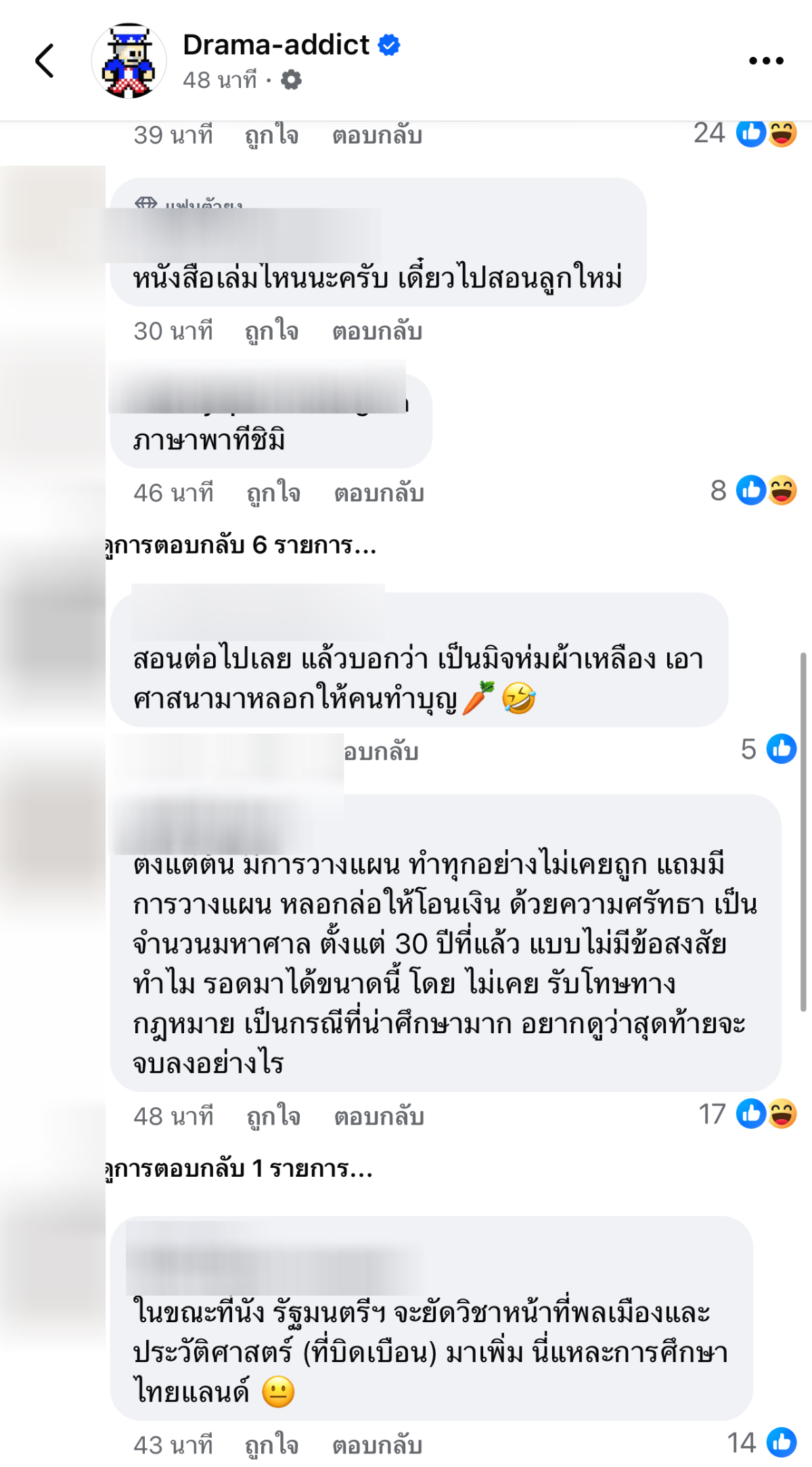
Task: Expand the 1 reply thread
Action: [240, 1169]
